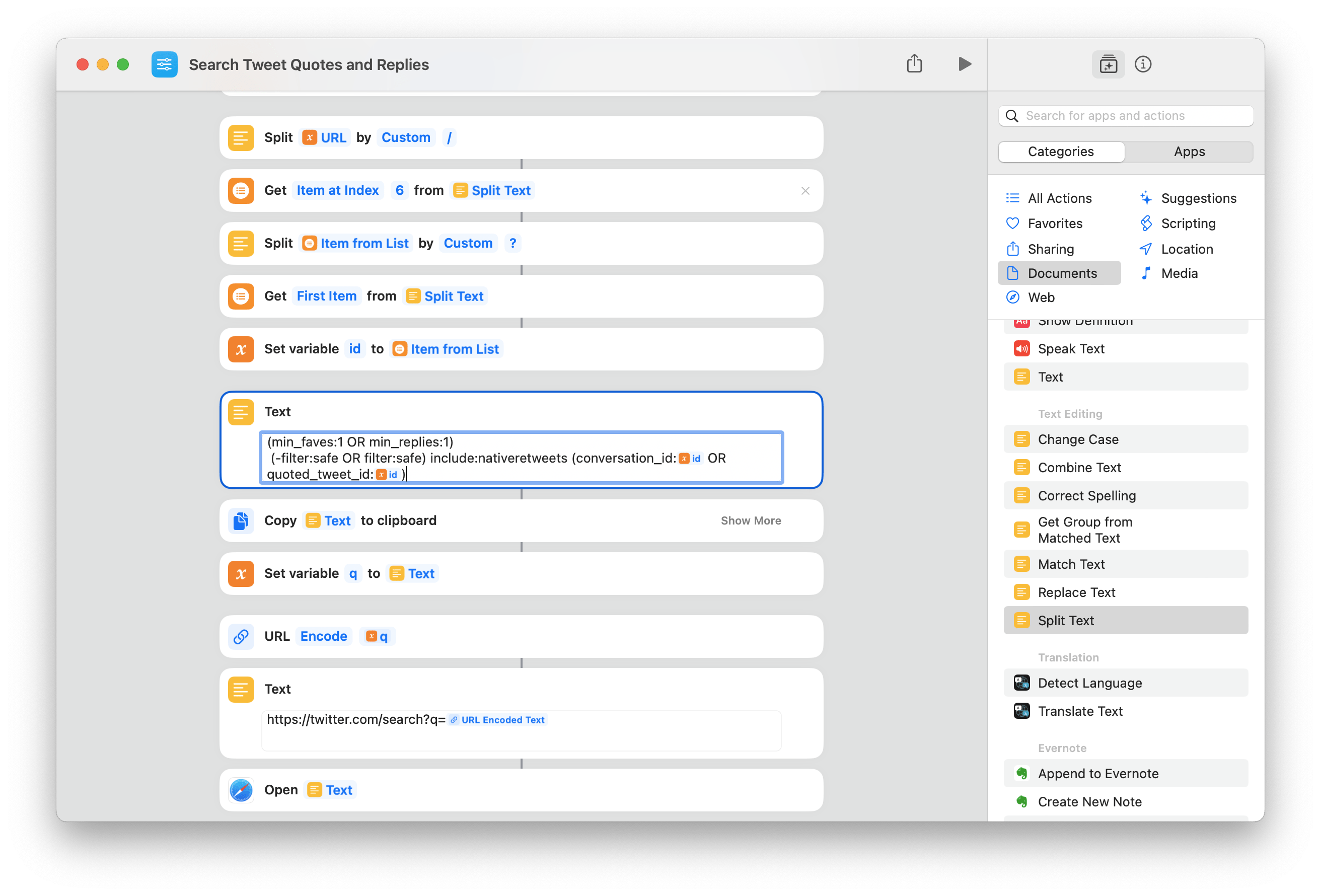Viewport: 1321px width, 896px height.
Task: Click the Set variable action icon for q
Action: click(x=241, y=574)
